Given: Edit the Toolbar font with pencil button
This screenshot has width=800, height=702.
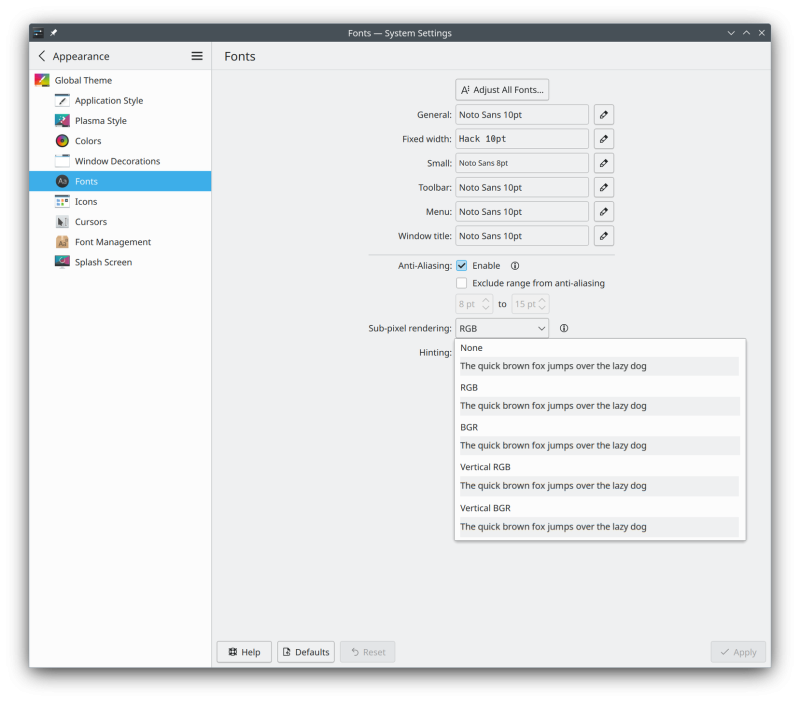Looking at the screenshot, I should point(604,187).
